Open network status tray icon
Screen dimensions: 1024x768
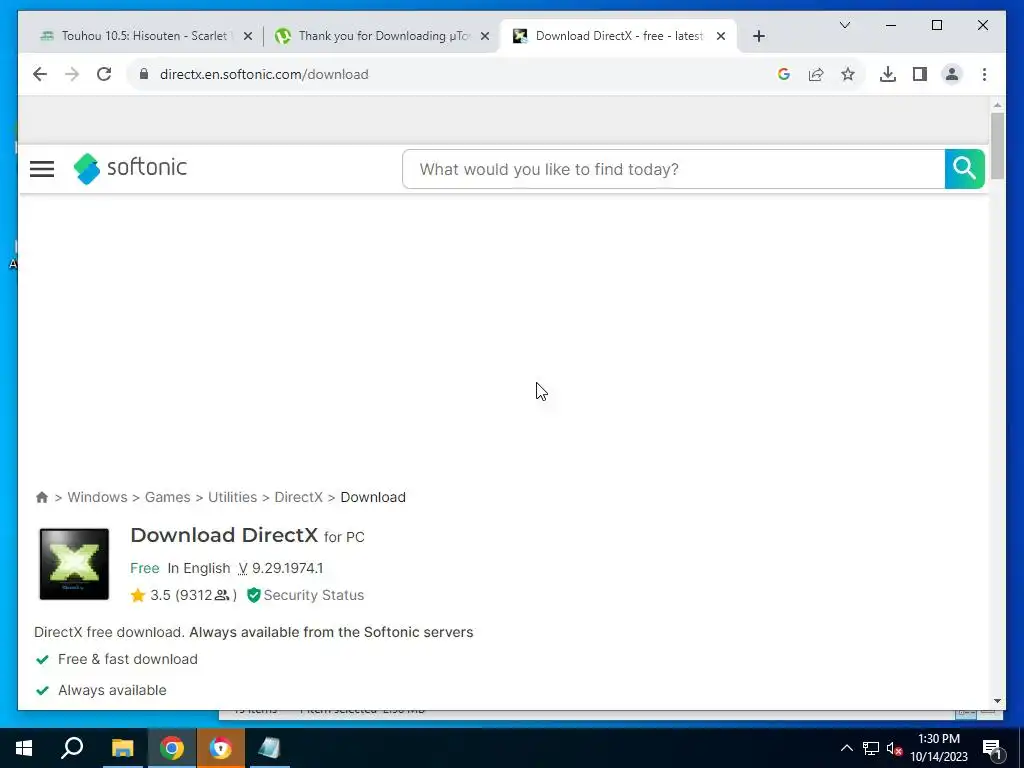[x=871, y=748]
